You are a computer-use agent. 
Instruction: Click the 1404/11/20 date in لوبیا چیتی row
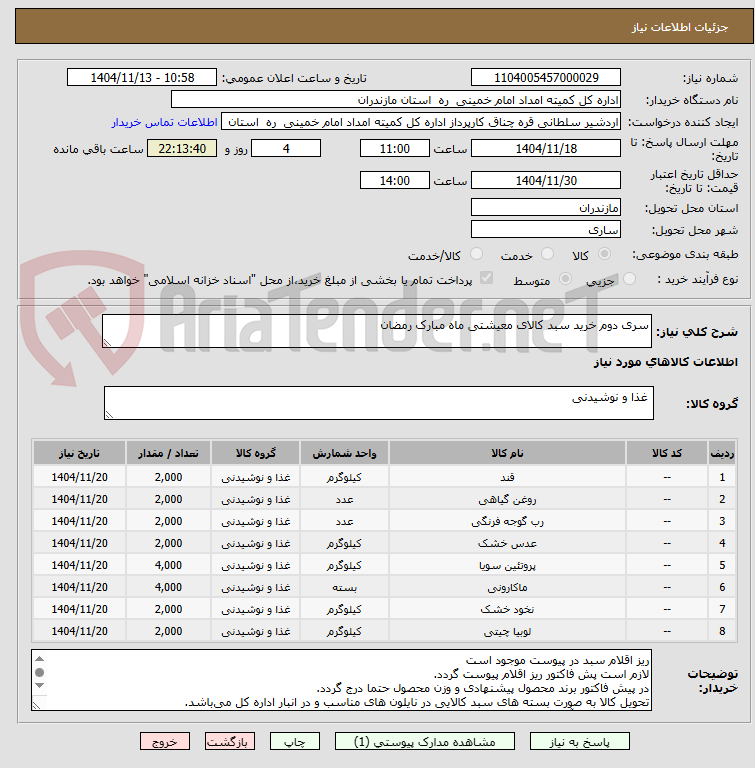[79, 631]
